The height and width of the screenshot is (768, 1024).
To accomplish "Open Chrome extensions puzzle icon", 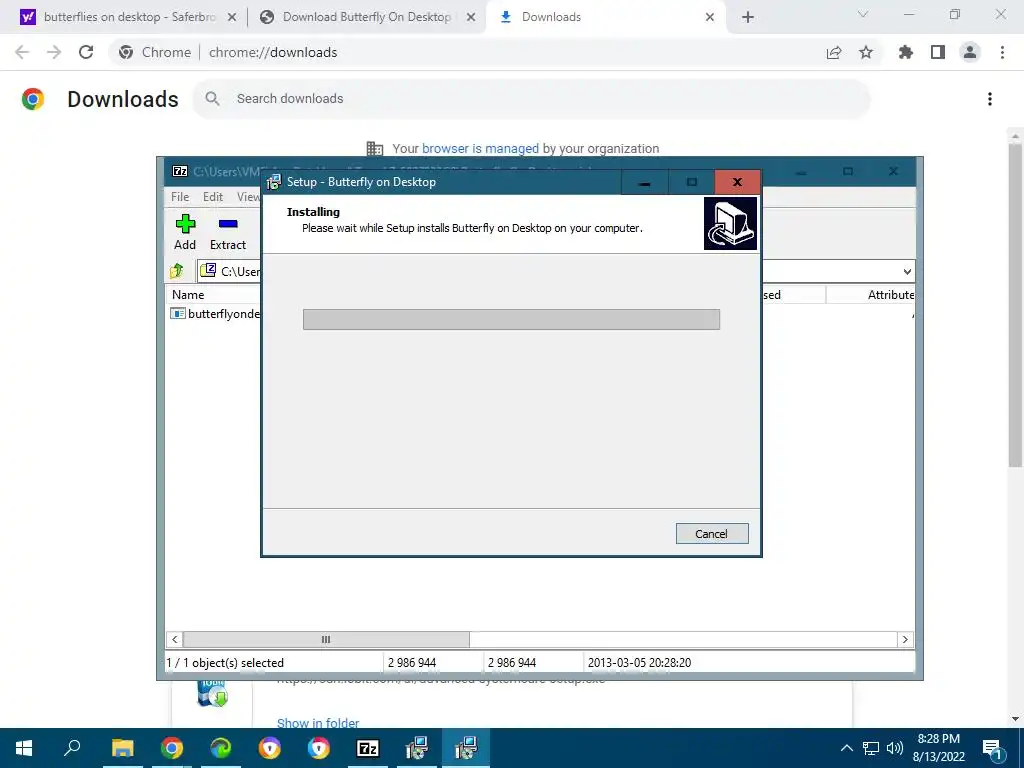I will coord(906,52).
